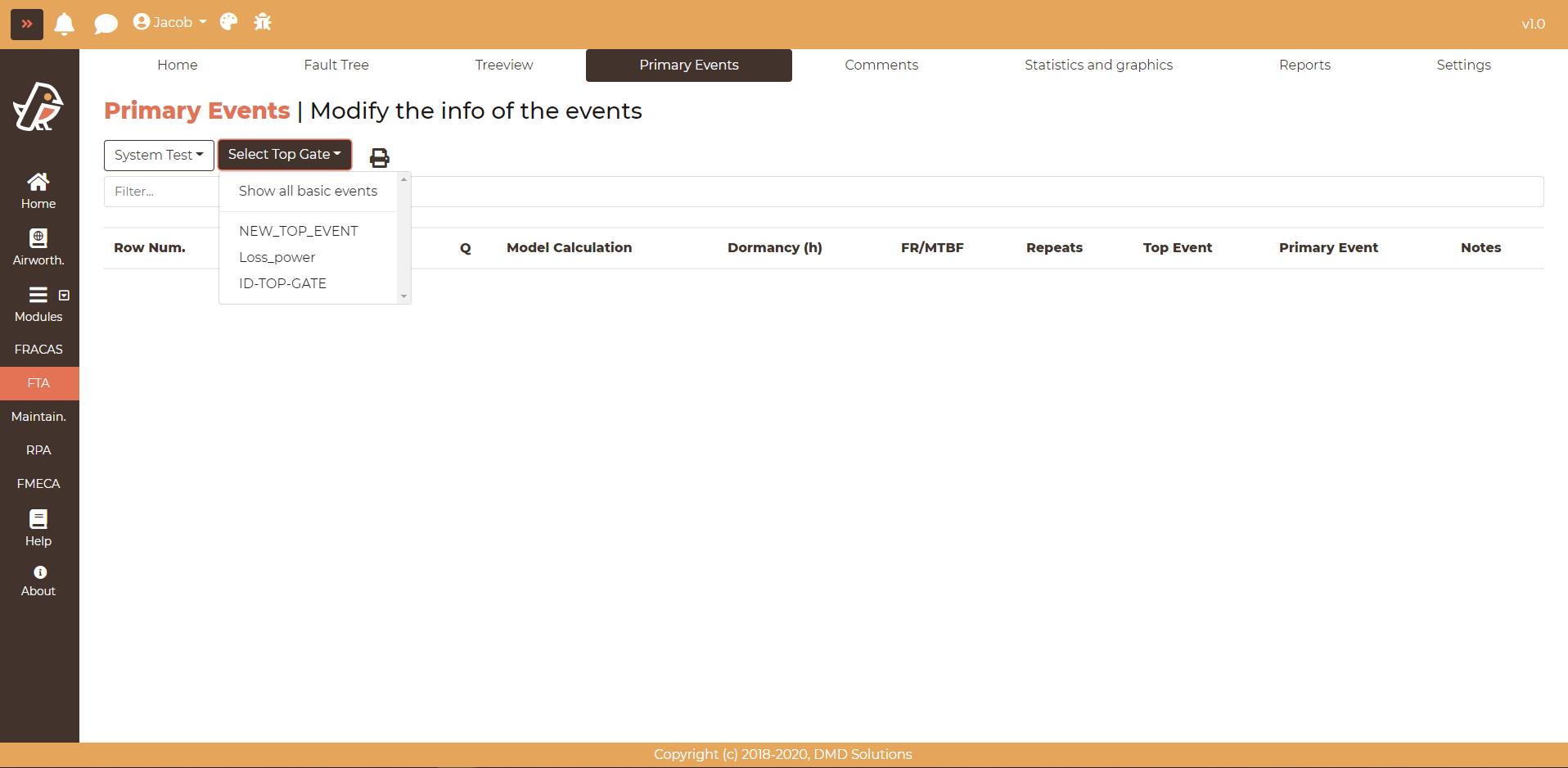This screenshot has height=768, width=1568.
Task: Click the notification bell icon
Action: pyautogui.click(x=64, y=24)
